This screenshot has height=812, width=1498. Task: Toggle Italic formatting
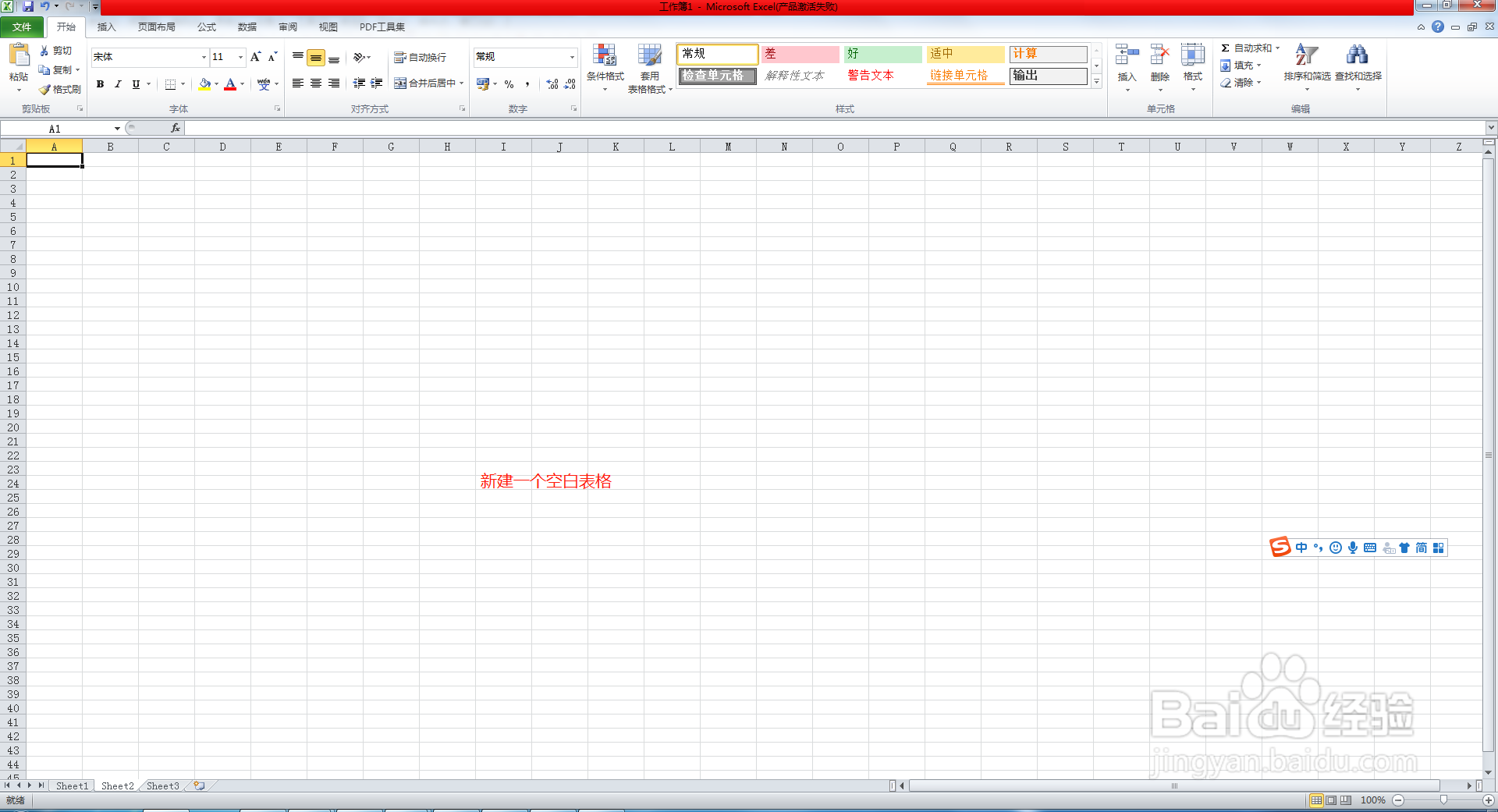pos(118,84)
